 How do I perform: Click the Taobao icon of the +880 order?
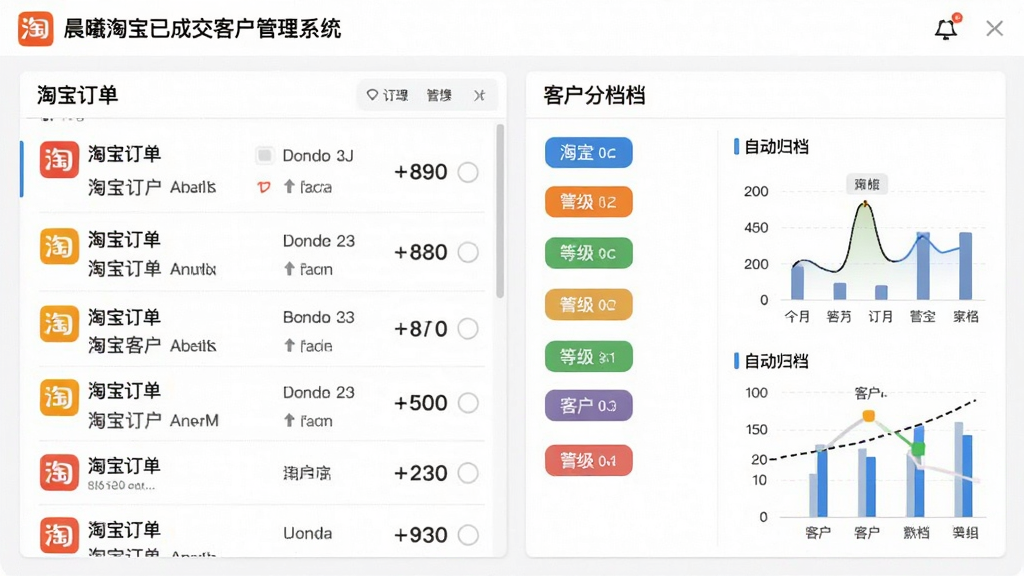(59, 246)
